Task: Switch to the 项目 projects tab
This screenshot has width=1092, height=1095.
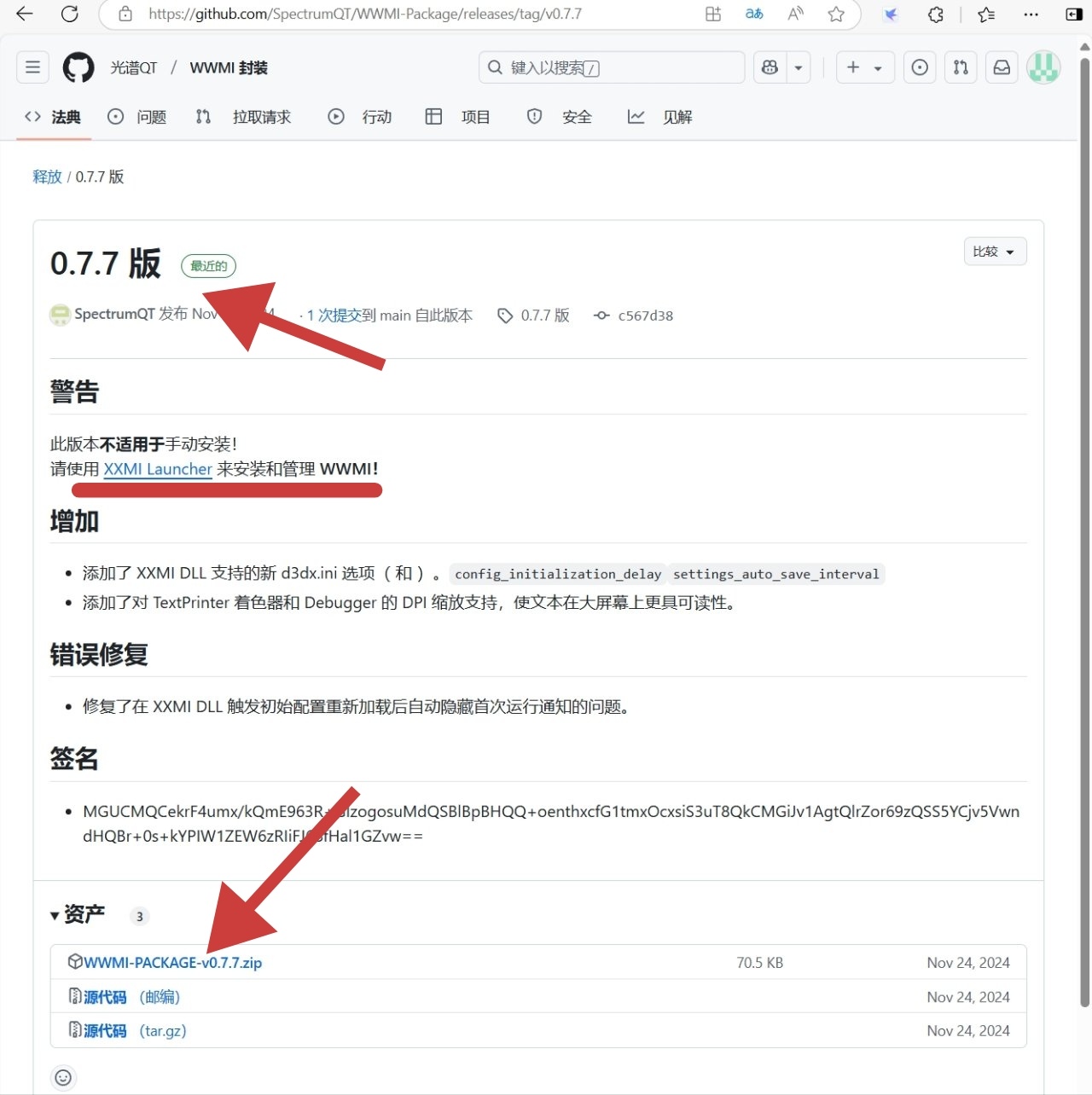Action: 458,117
